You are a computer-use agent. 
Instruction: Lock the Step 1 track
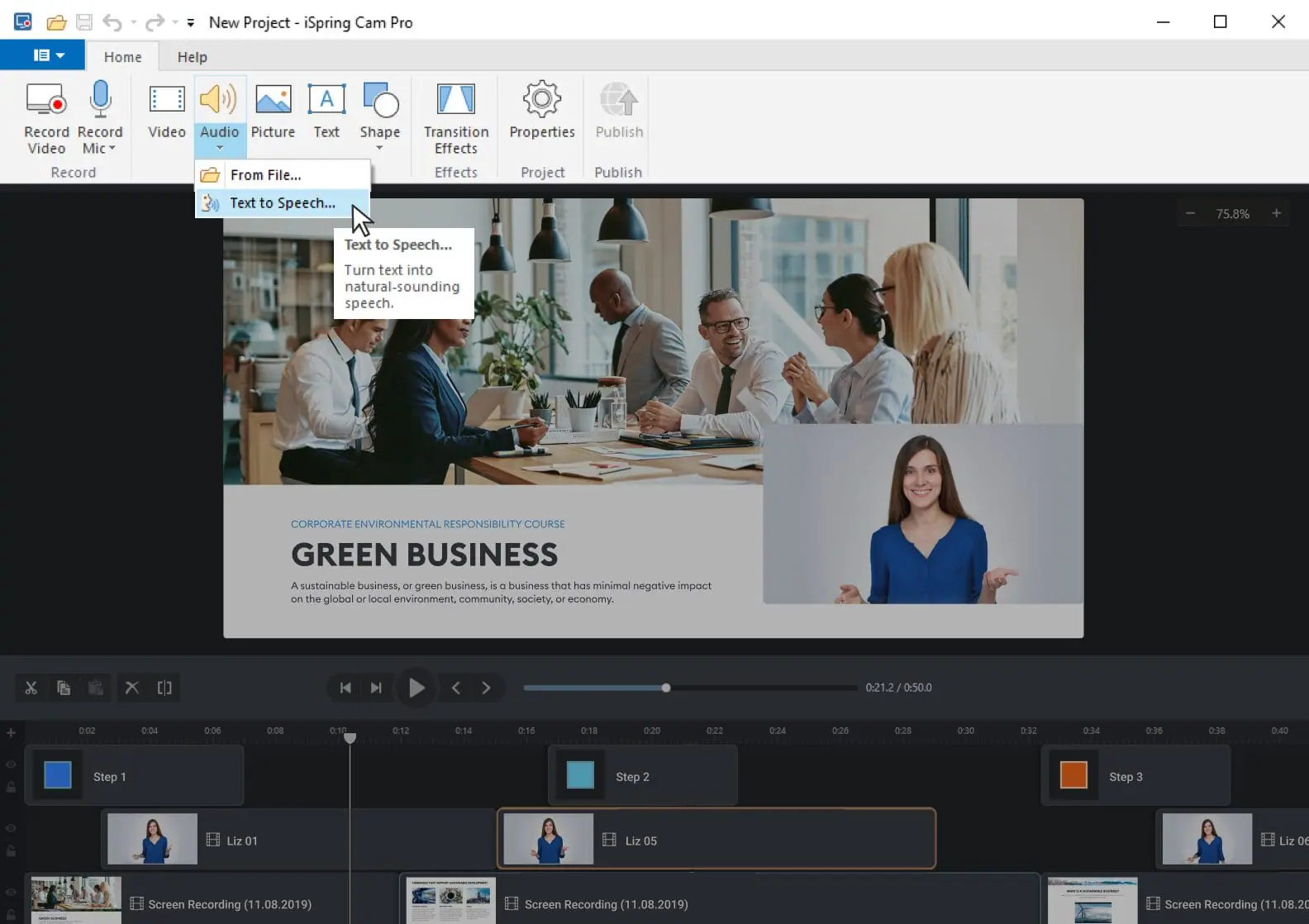(x=11, y=788)
